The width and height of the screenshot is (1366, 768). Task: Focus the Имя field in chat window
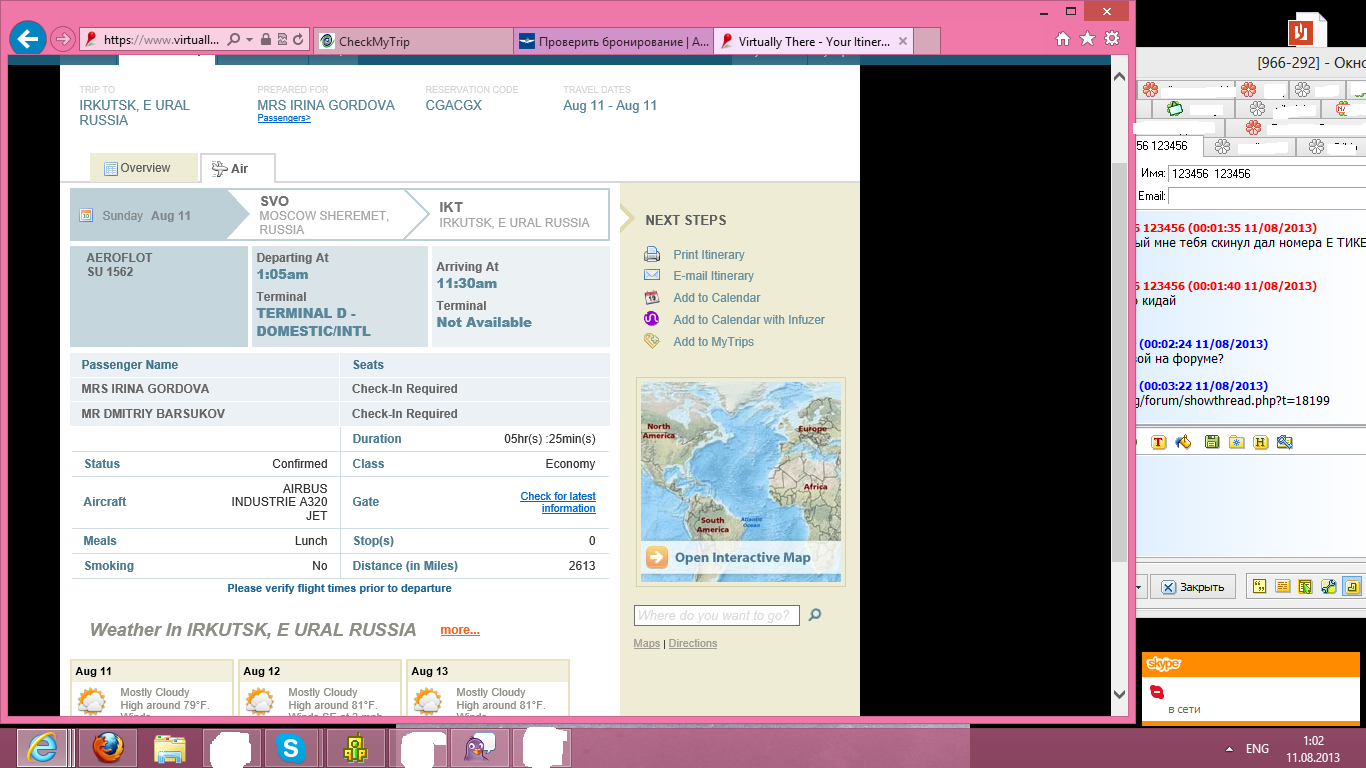[1267, 174]
